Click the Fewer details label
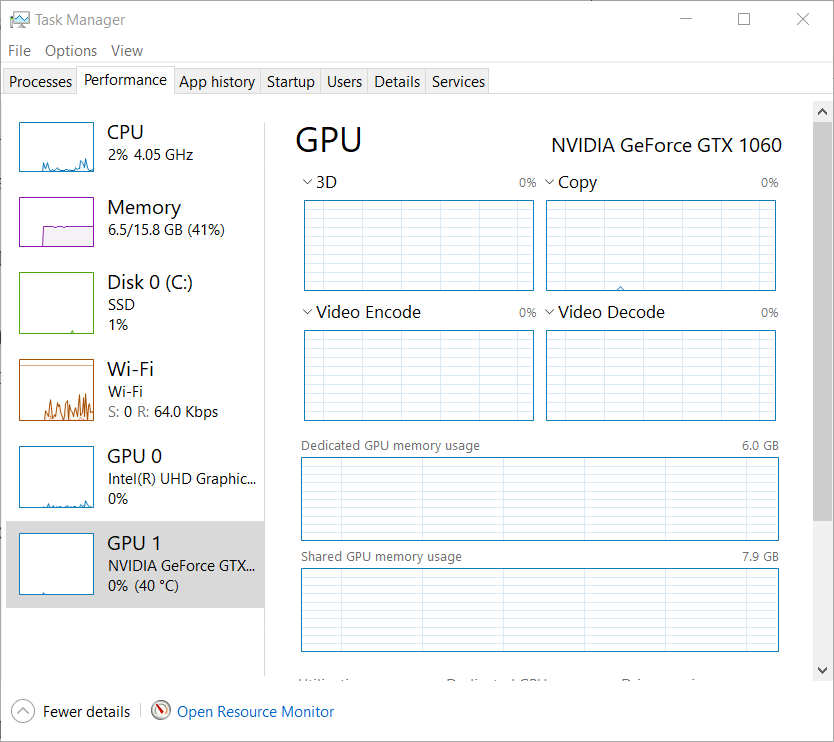834x742 pixels. pyautogui.click(x=86, y=712)
